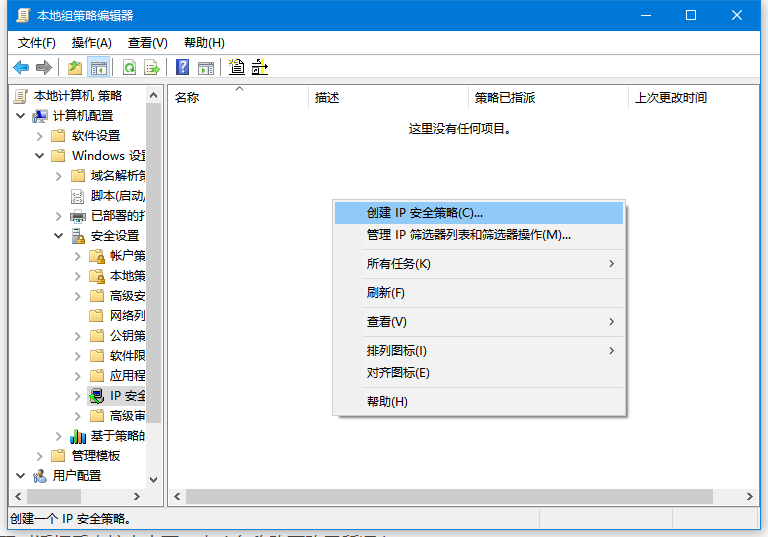Open the 操作(A) menu
This screenshot has height=537, width=768.
tap(92, 43)
